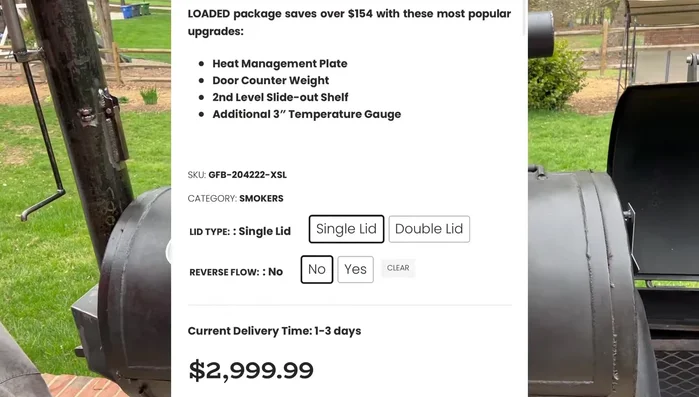Set Reverse Flow to No
The image size is (699, 397).
click(x=317, y=269)
